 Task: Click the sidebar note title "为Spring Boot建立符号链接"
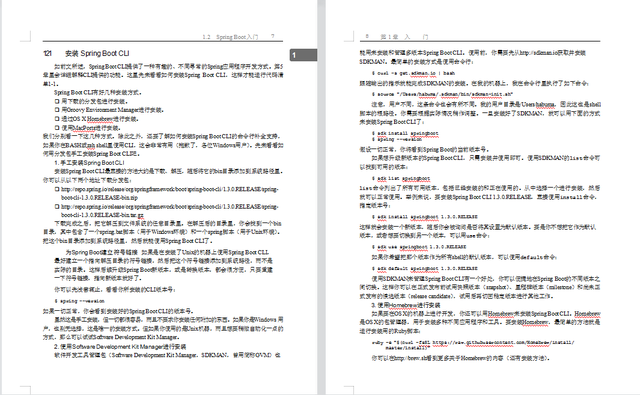101,252
